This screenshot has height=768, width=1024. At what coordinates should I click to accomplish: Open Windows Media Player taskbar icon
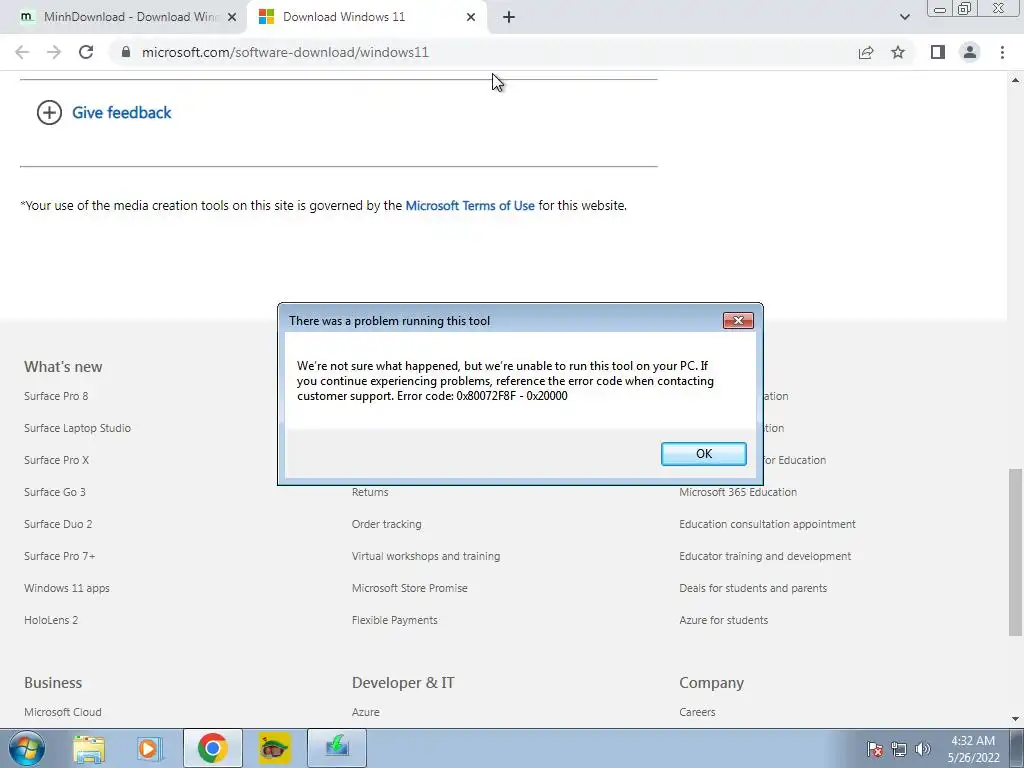pyautogui.click(x=149, y=748)
